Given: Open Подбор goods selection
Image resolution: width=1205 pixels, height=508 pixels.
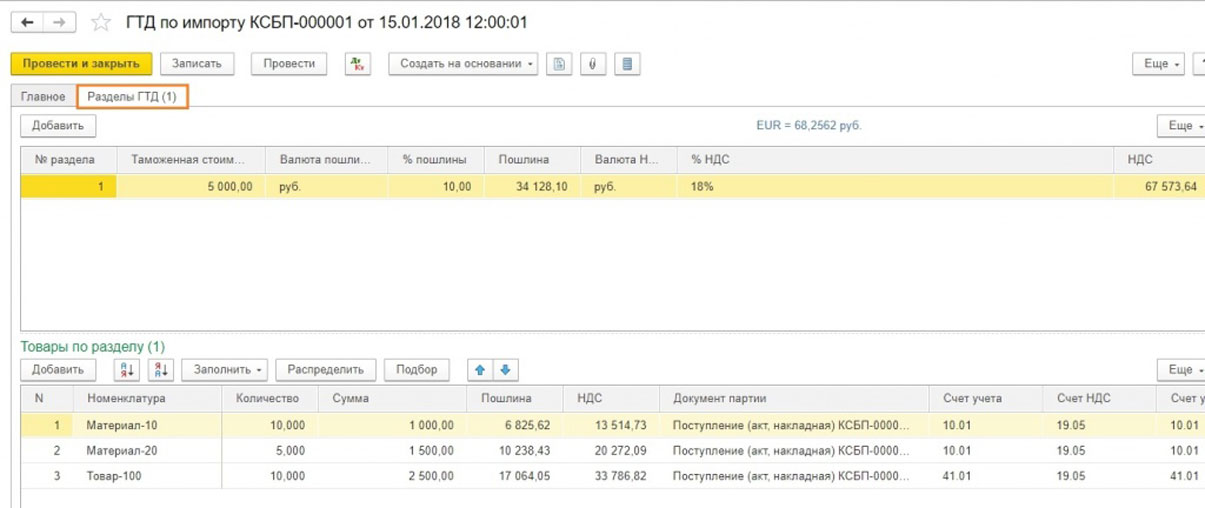Looking at the screenshot, I should click(416, 370).
